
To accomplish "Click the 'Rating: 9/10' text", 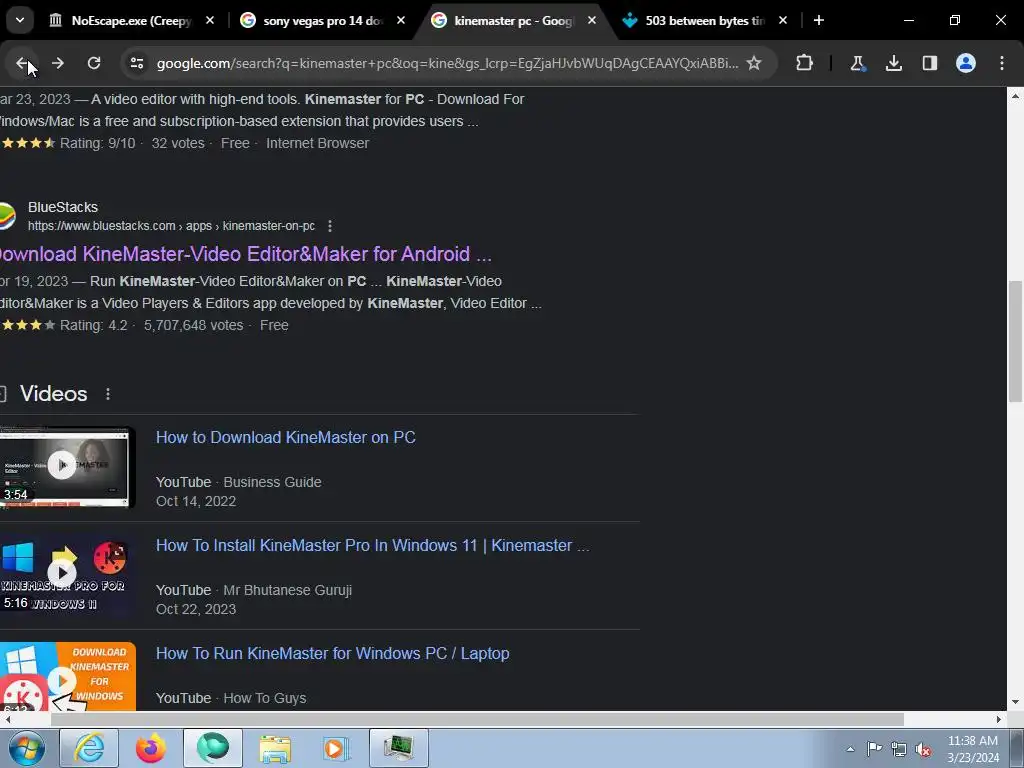I will 97,143.
